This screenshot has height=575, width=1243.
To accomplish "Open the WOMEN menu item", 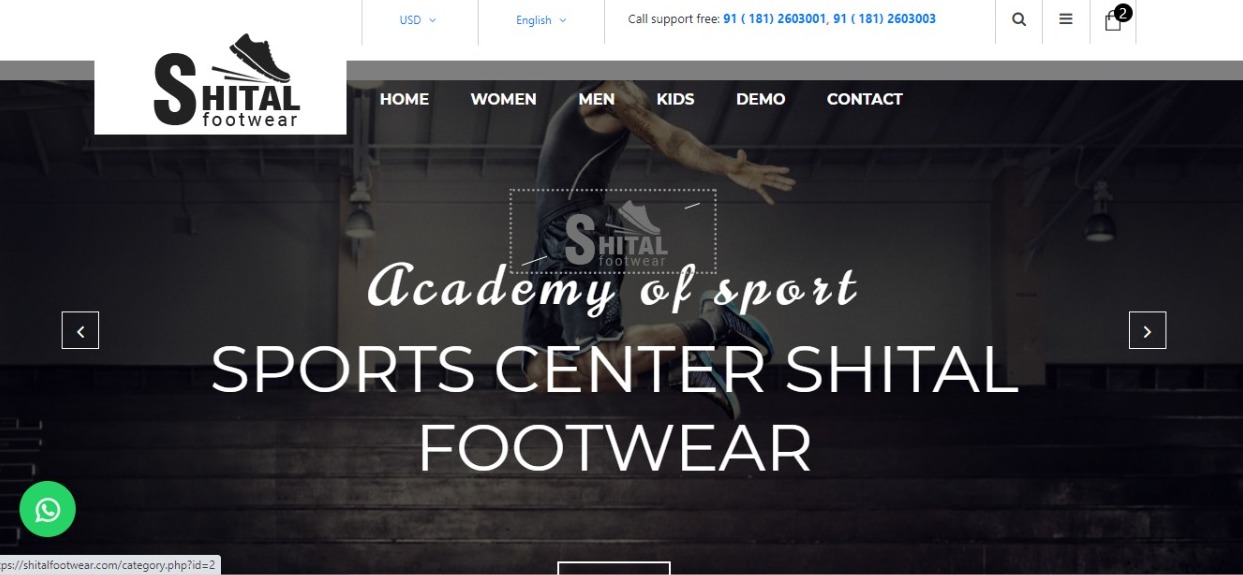I will click(x=503, y=99).
